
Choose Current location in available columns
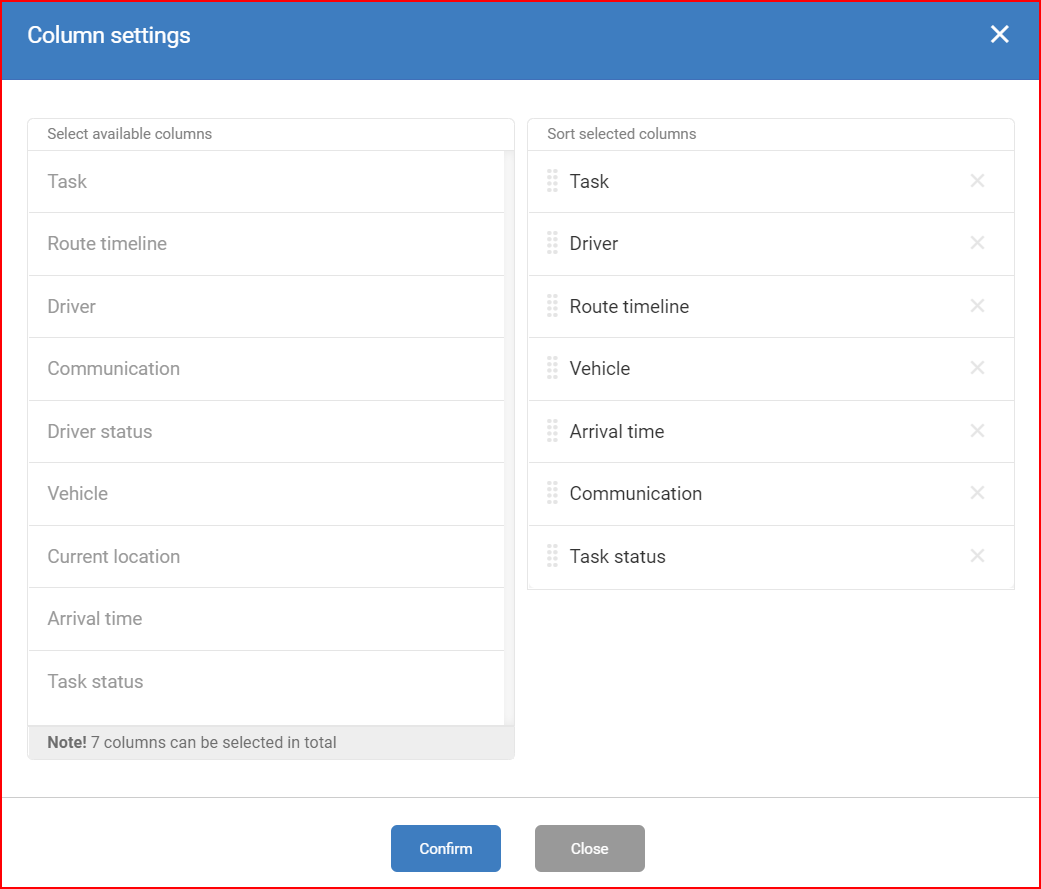tap(266, 556)
